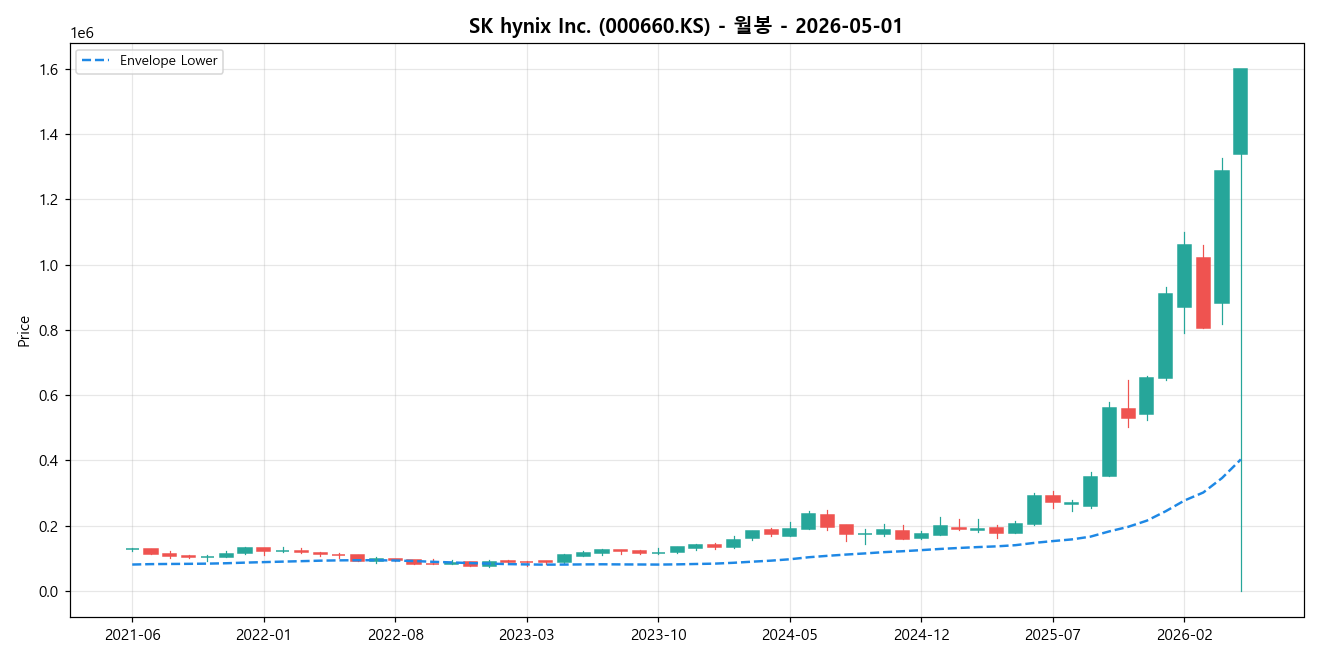The height and width of the screenshot is (660, 1320).
Task: Click the 1e6 axis scale notation
Action: pyautogui.click(x=82, y=33)
